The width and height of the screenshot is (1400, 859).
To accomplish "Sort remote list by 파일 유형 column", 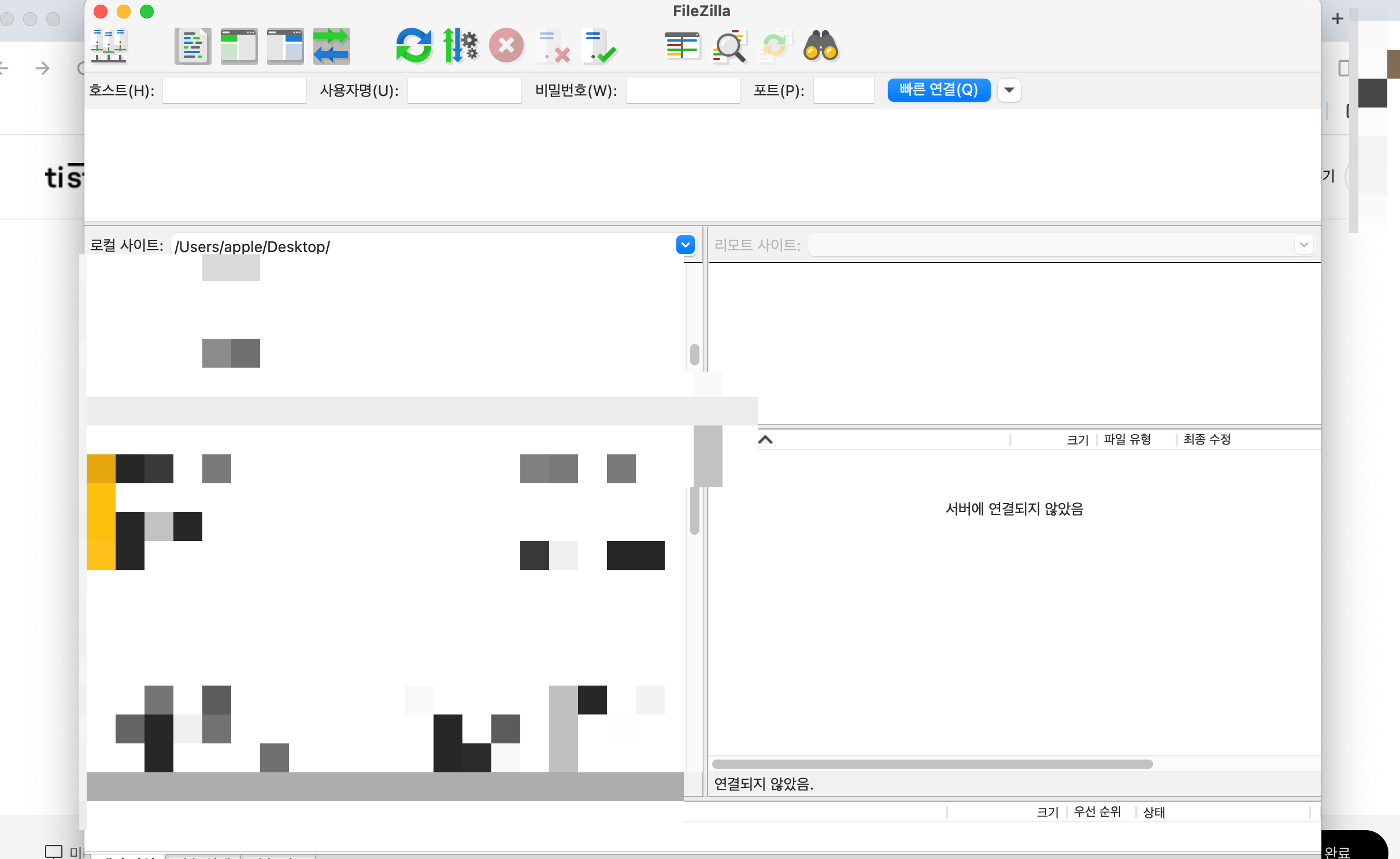I will coord(1127,439).
